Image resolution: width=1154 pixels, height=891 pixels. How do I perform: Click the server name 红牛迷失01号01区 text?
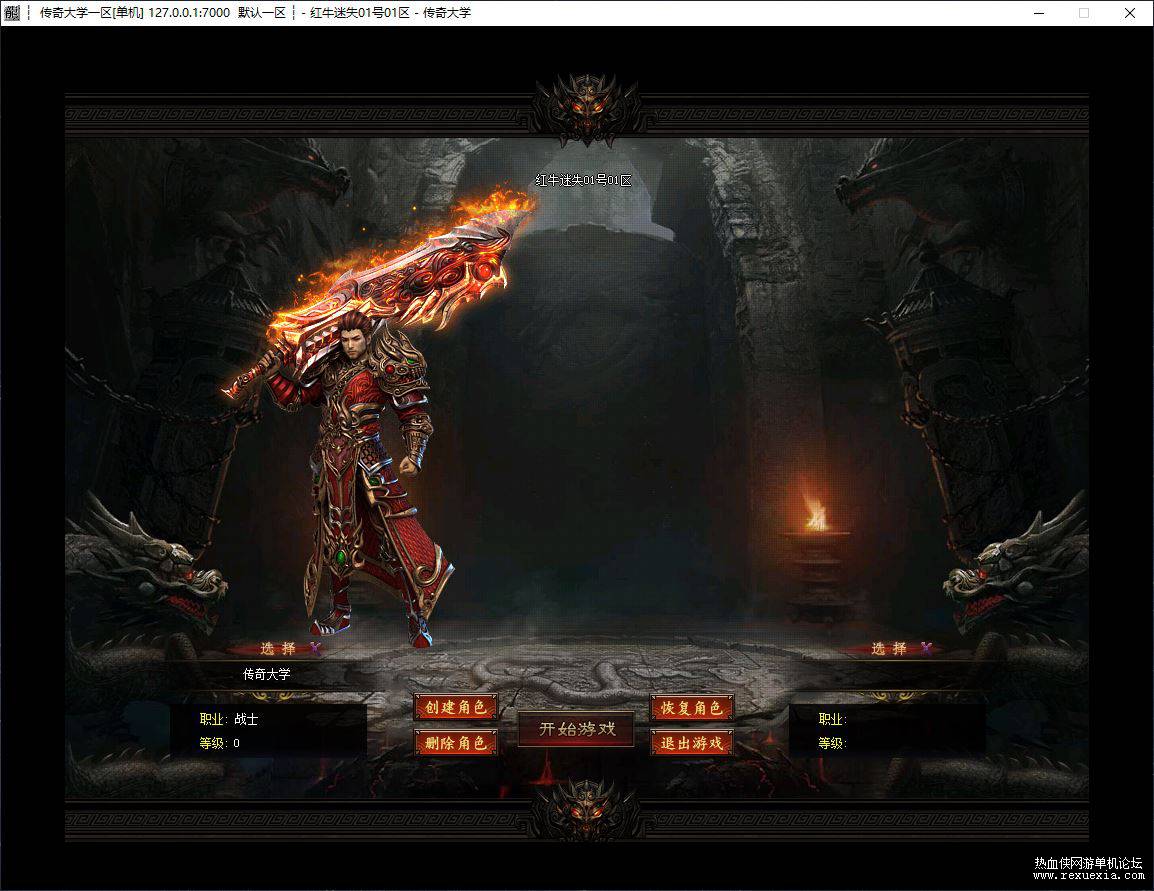click(584, 180)
